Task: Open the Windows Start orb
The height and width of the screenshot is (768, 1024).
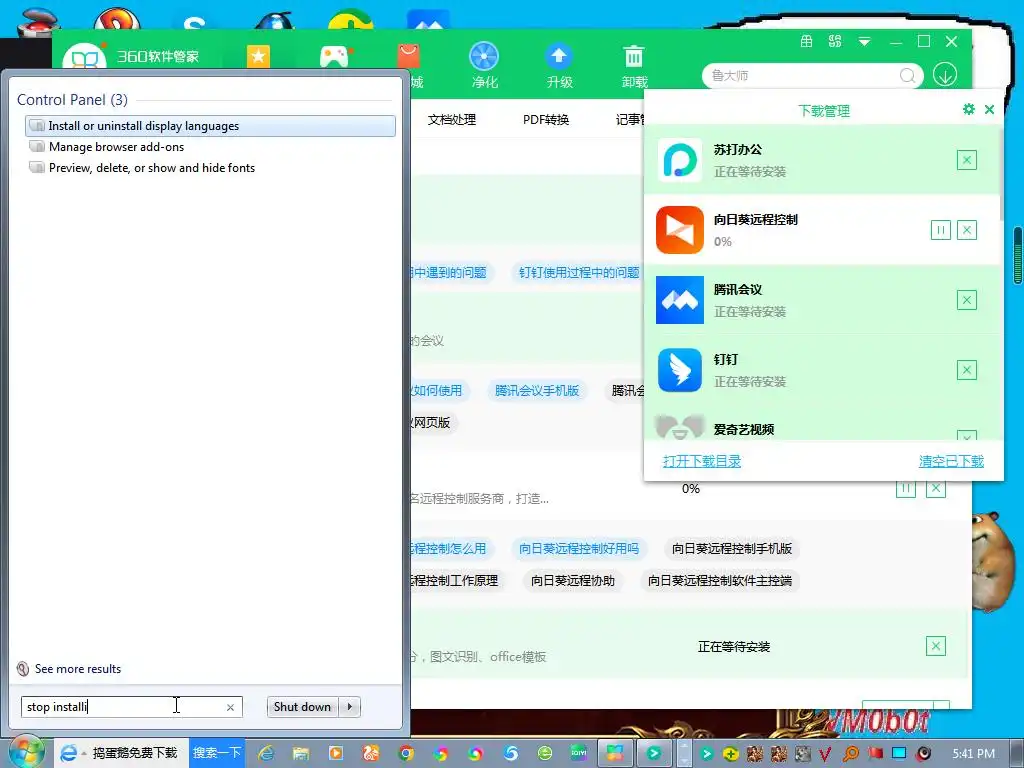Action: (x=25, y=752)
